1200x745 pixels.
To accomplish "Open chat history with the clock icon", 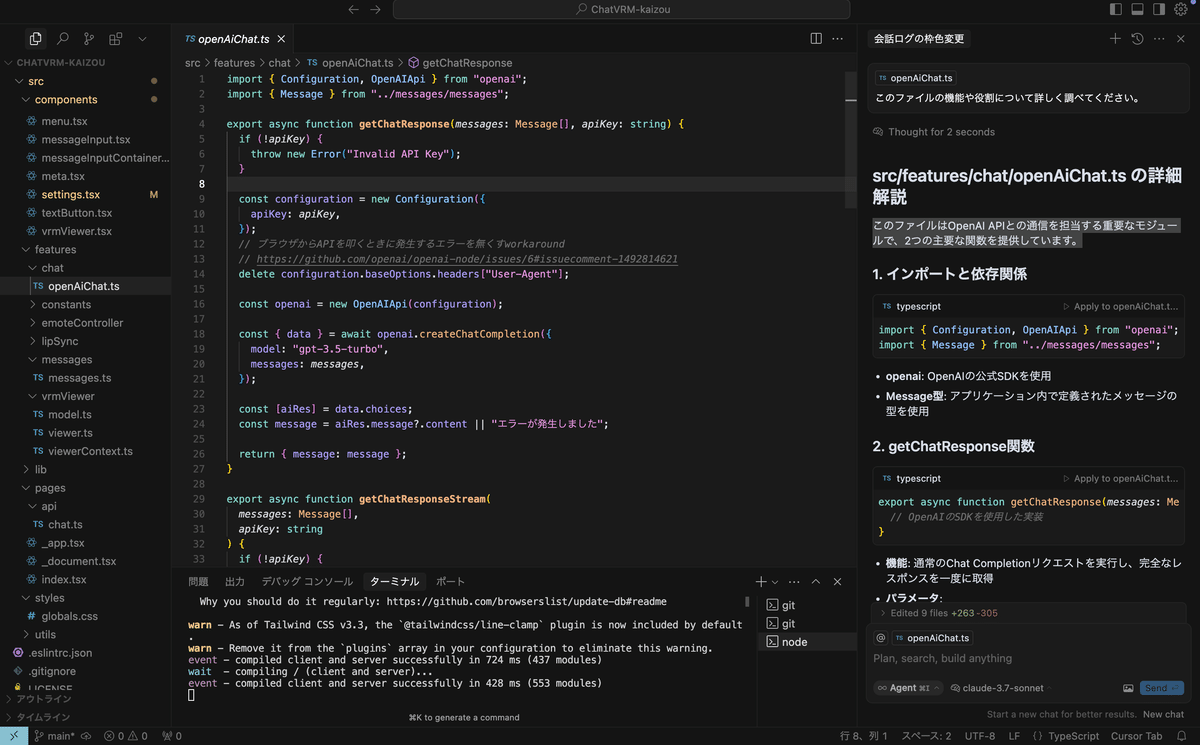I will click(x=1137, y=38).
